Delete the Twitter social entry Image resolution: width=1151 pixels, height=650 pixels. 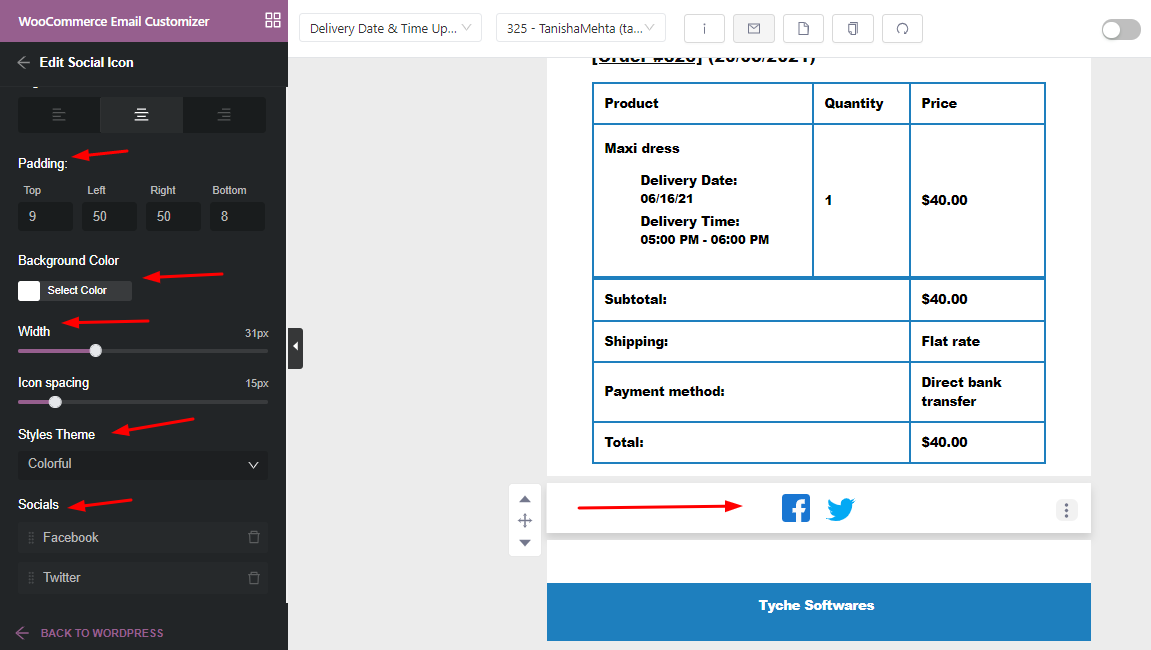click(x=254, y=577)
